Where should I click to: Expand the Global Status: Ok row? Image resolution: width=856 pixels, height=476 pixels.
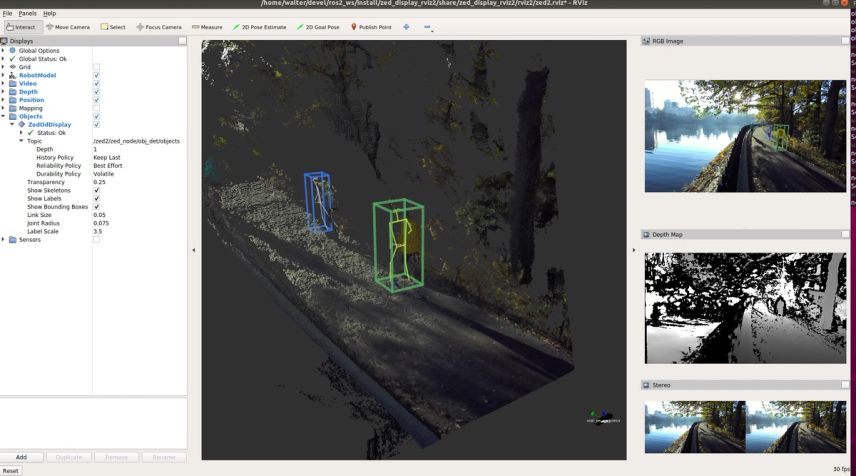tap(3, 58)
